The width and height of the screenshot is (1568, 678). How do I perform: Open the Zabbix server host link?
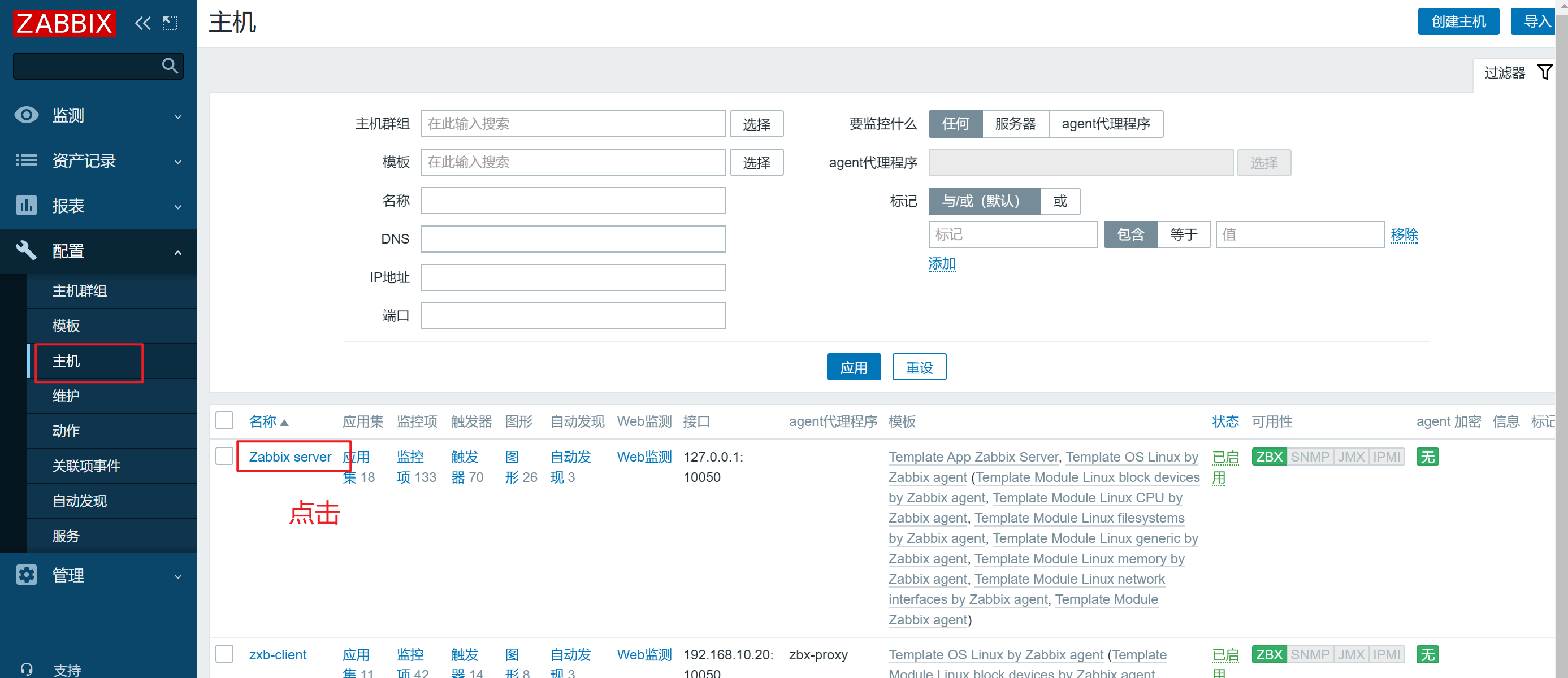click(x=290, y=457)
